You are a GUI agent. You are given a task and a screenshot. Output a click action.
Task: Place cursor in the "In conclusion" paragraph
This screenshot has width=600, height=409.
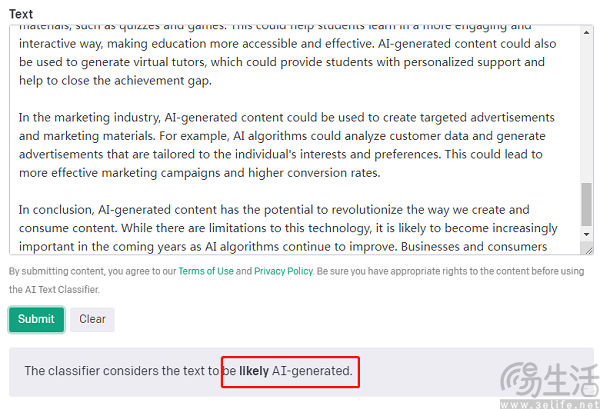280,227
